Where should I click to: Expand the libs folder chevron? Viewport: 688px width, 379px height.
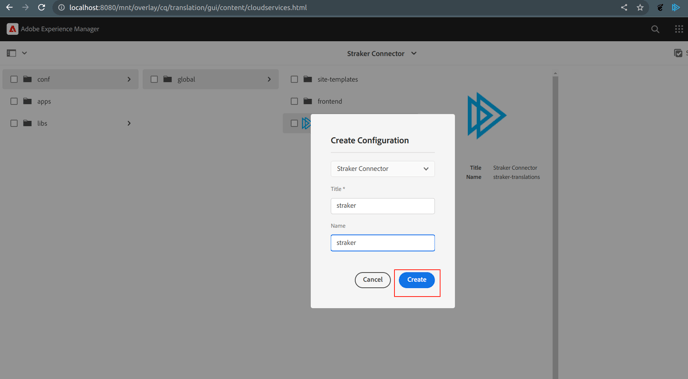pyautogui.click(x=129, y=123)
